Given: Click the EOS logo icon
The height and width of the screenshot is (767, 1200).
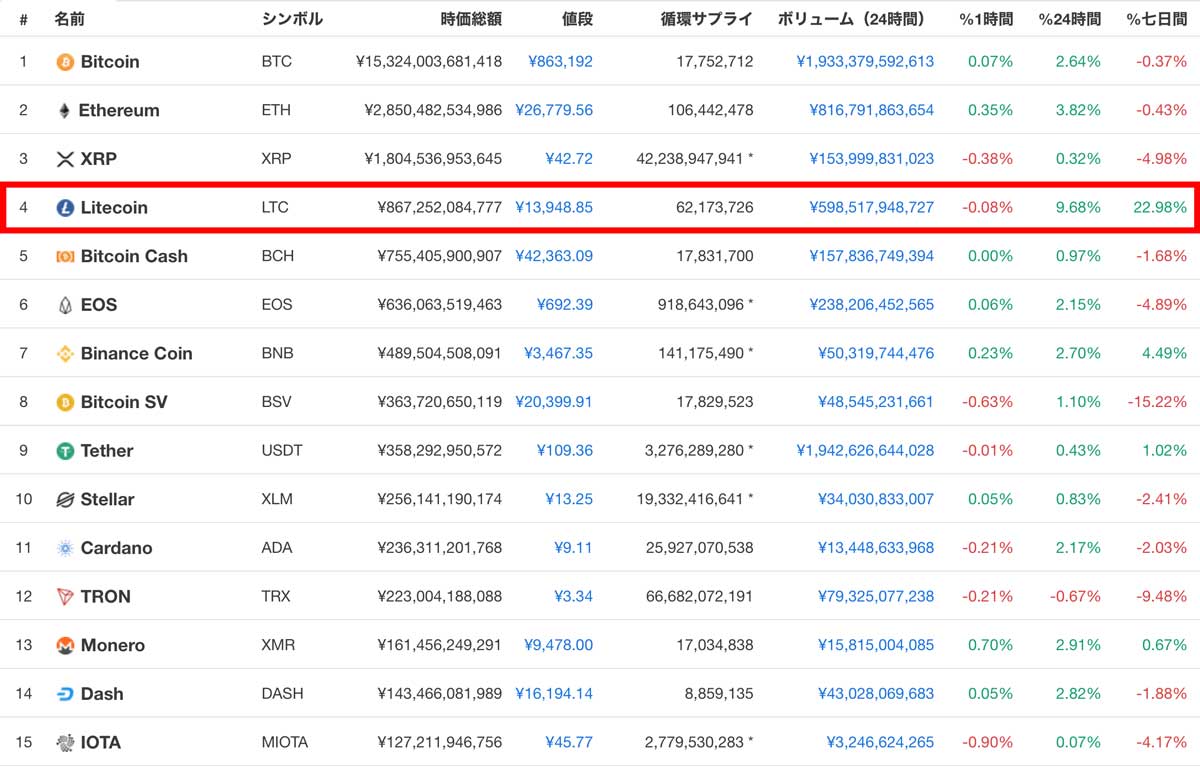Looking at the screenshot, I should pyautogui.click(x=65, y=305).
